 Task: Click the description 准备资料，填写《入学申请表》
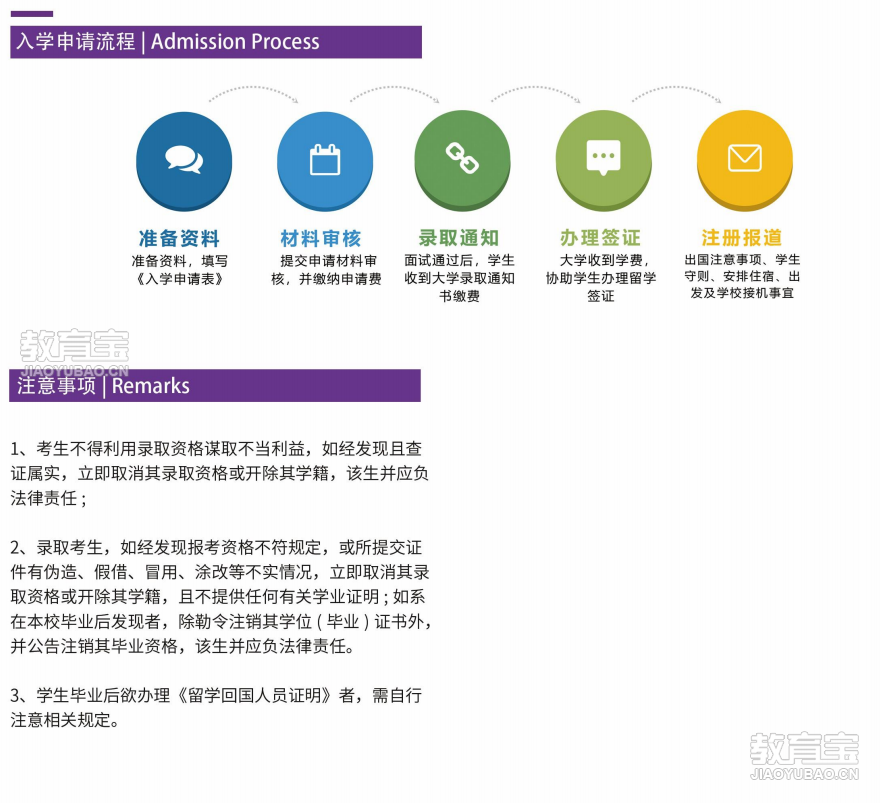tap(180, 270)
